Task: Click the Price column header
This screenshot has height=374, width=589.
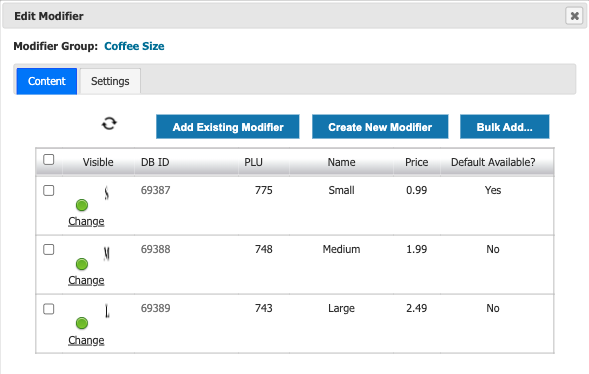Action: pyautogui.click(x=417, y=162)
